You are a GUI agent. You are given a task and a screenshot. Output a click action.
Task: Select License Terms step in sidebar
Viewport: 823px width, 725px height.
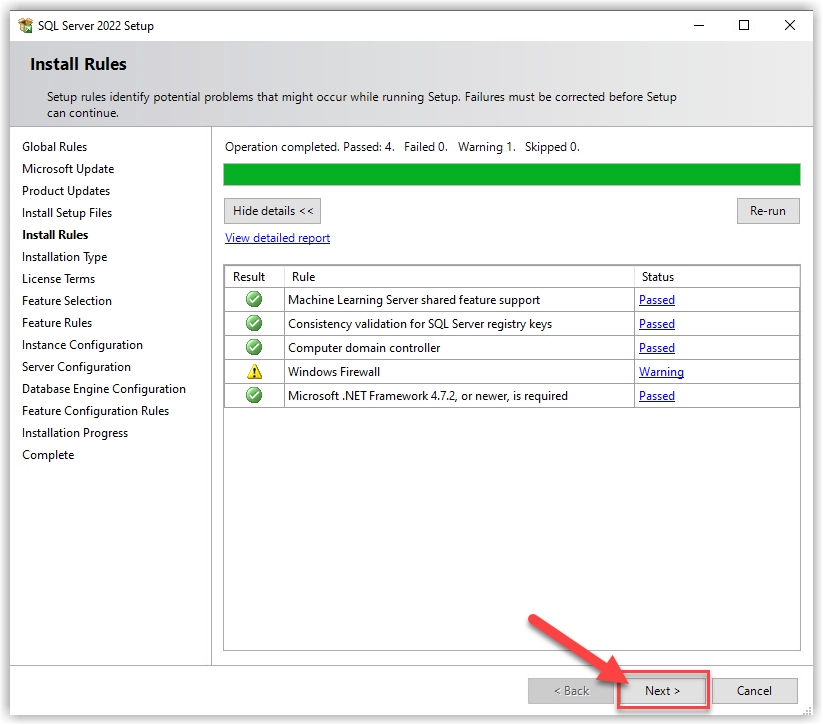[x=59, y=279]
